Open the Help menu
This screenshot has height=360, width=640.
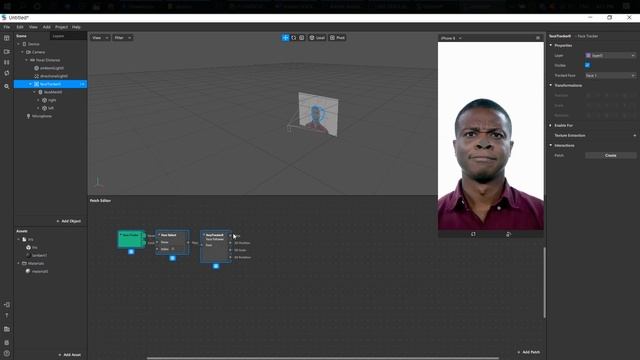click(76, 27)
